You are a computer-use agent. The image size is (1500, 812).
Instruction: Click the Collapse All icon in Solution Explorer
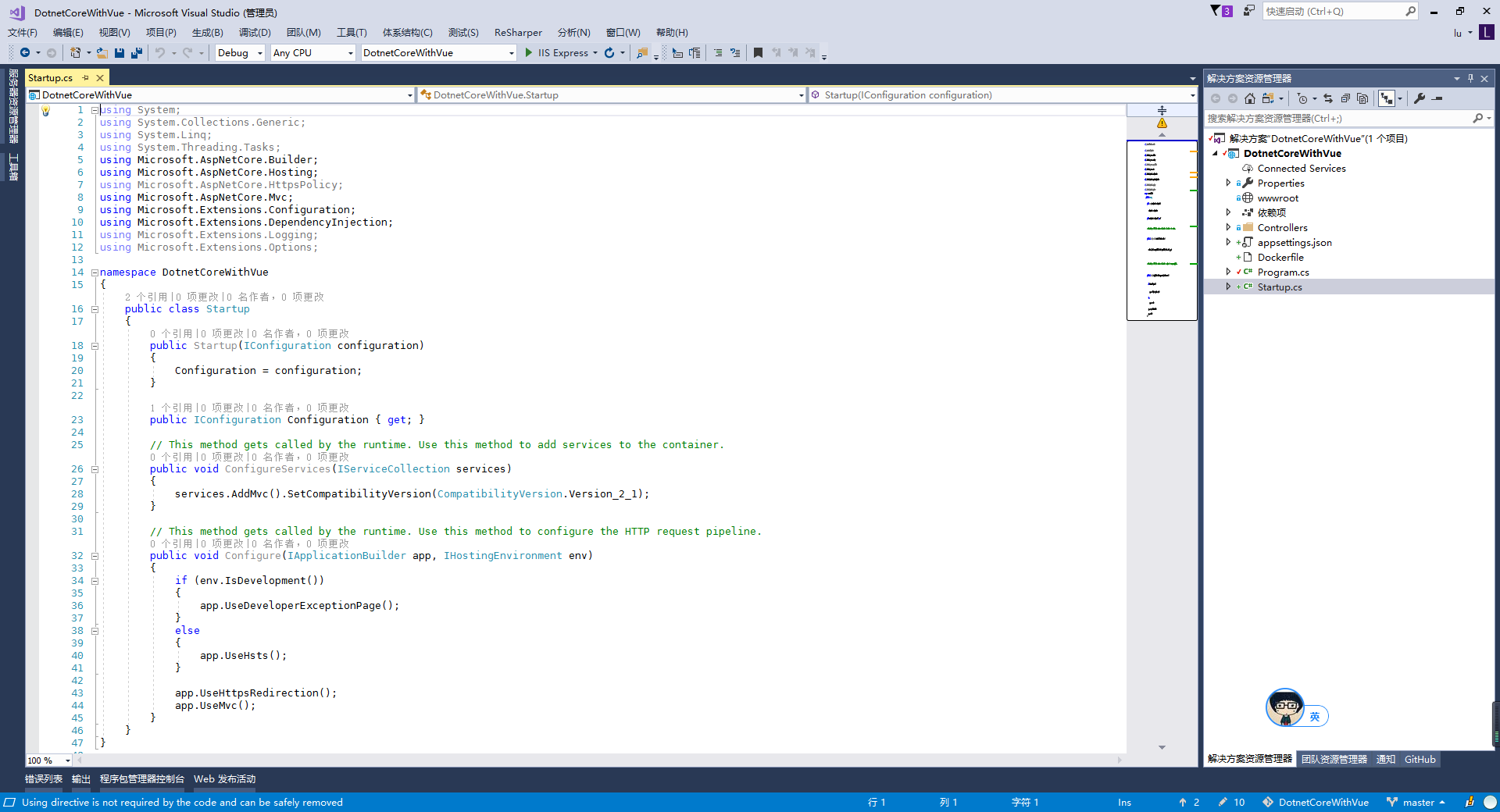tap(1345, 98)
